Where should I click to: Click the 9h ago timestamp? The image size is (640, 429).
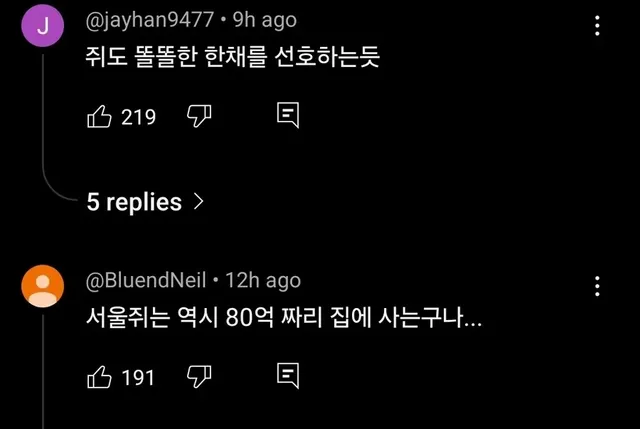pos(264,20)
